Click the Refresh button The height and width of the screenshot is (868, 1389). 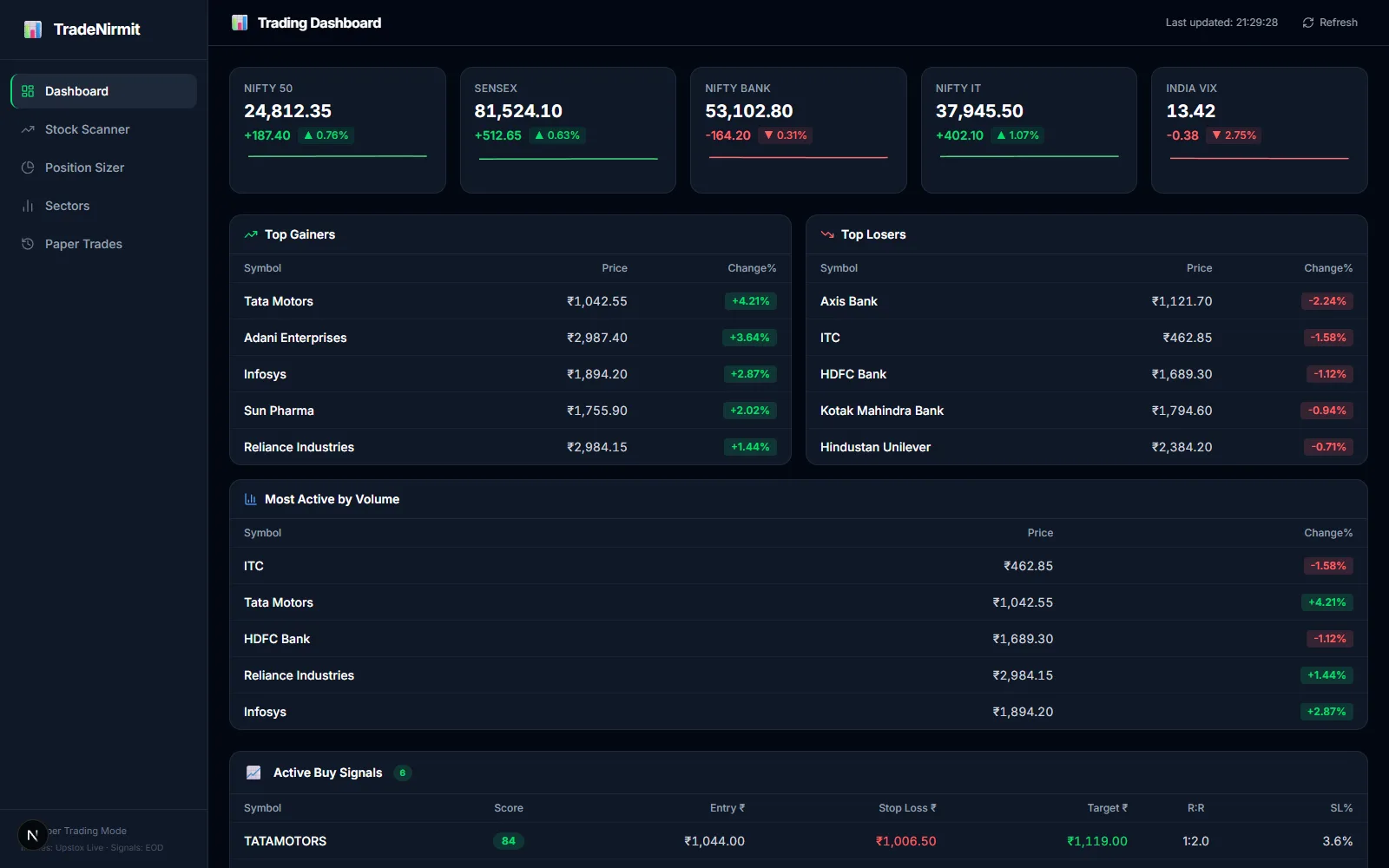coord(1330,23)
